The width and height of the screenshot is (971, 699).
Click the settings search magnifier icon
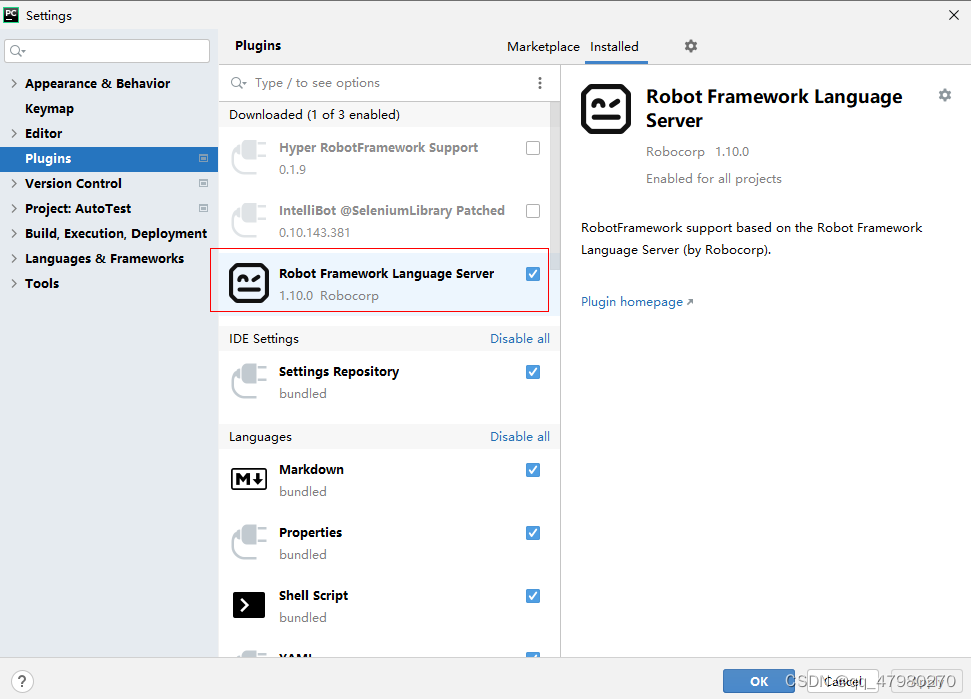click(17, 51)
